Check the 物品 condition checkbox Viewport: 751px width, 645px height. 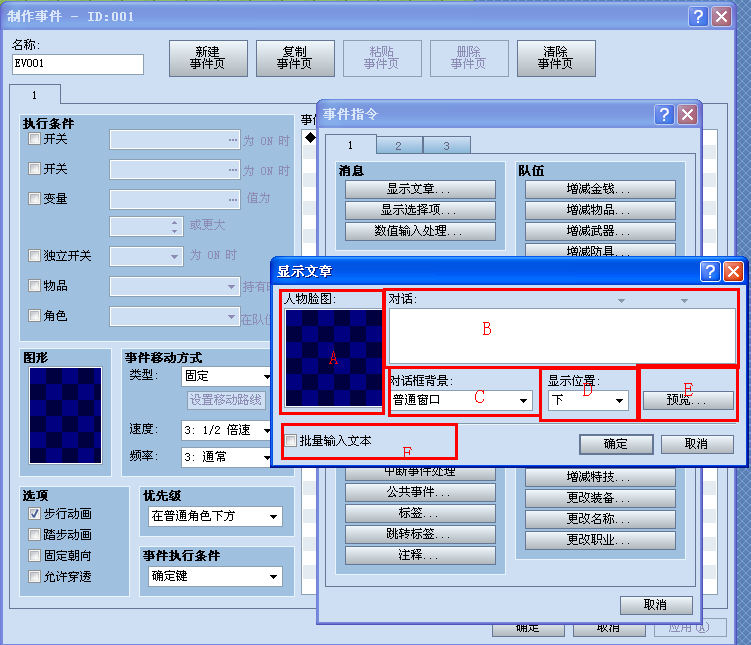point(34,286)
